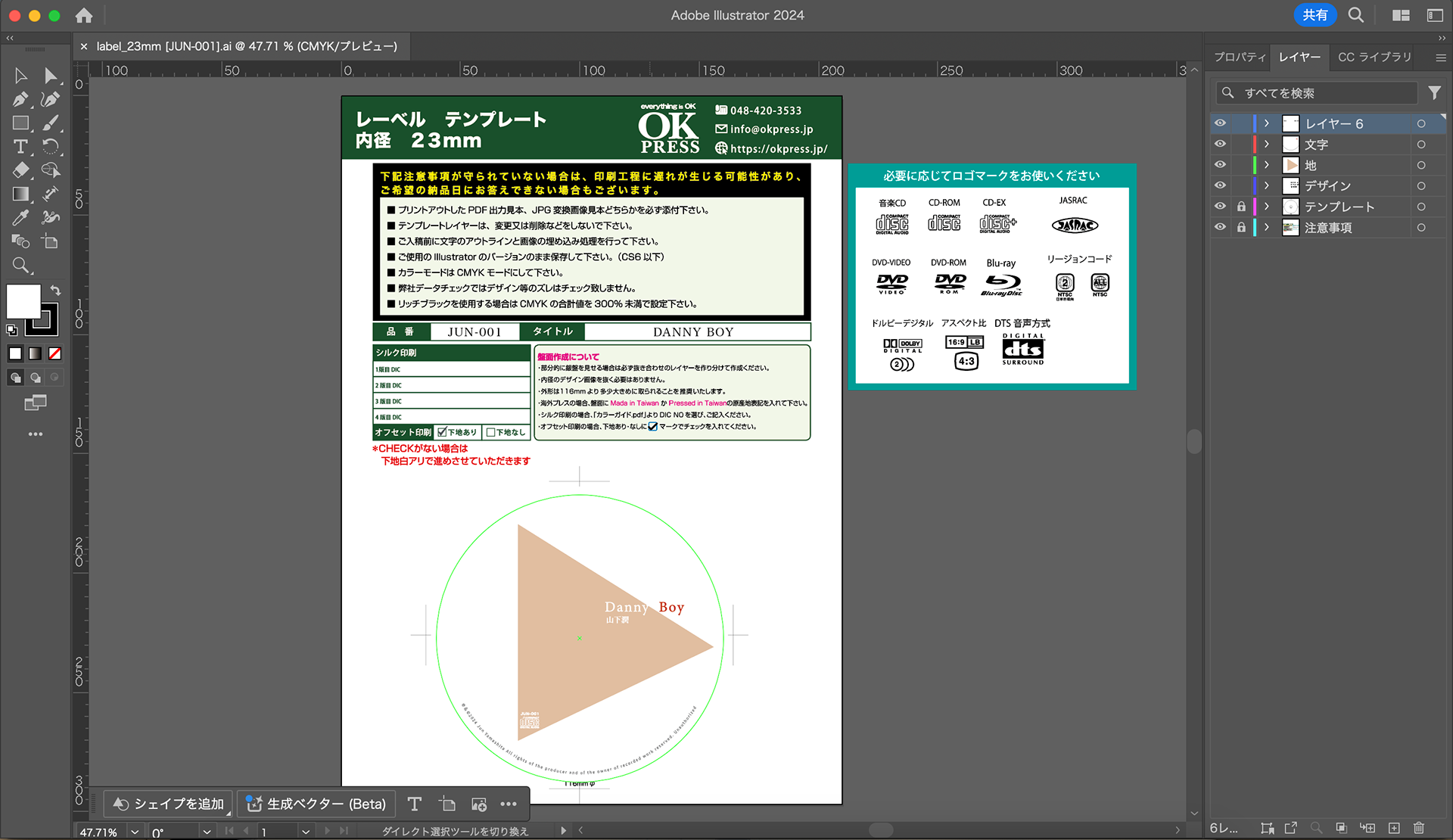Select the Direct Selection tool

[50, 76]
